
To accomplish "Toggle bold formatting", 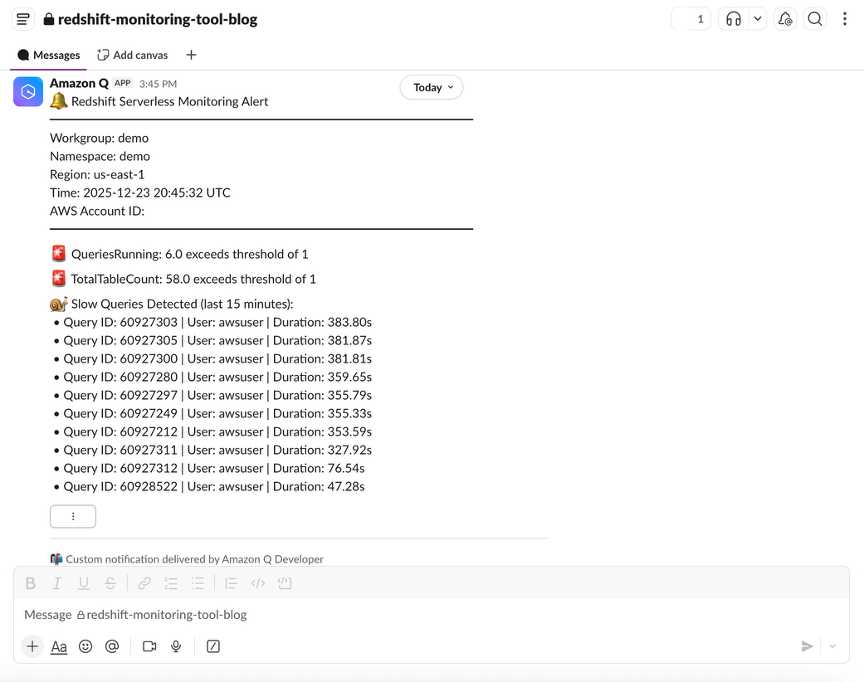I will [31, 584].
